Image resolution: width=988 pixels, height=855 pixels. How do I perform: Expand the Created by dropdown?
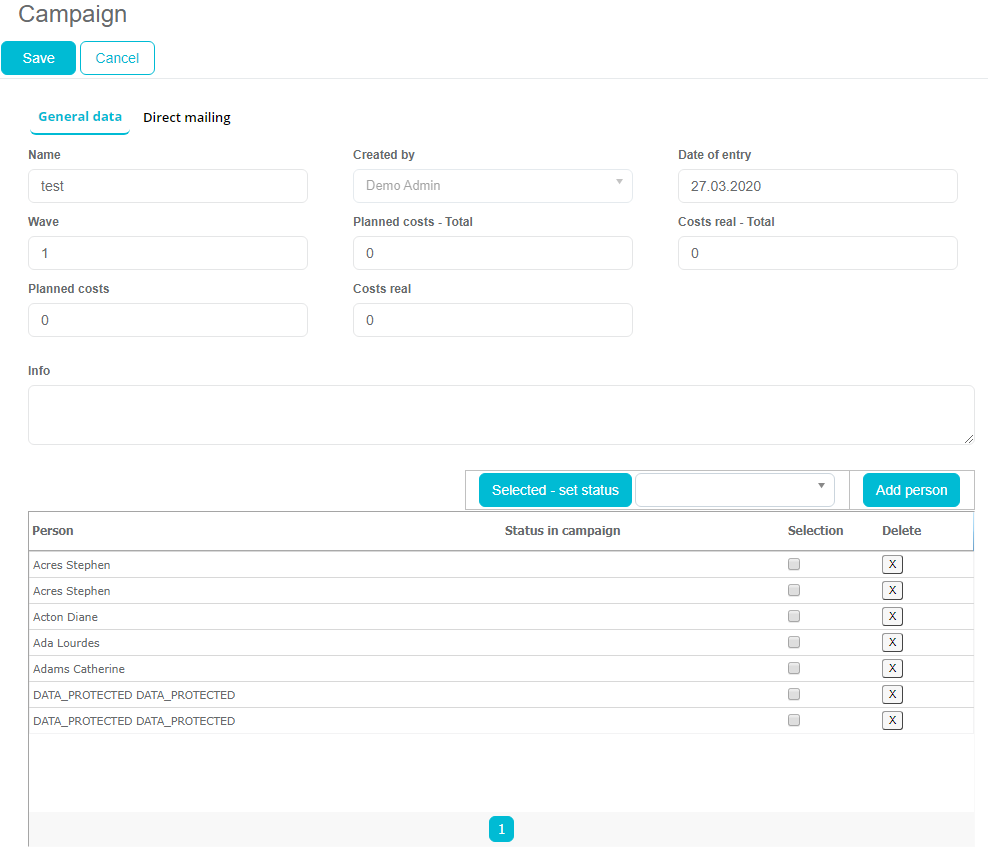[x=492, y=186]
